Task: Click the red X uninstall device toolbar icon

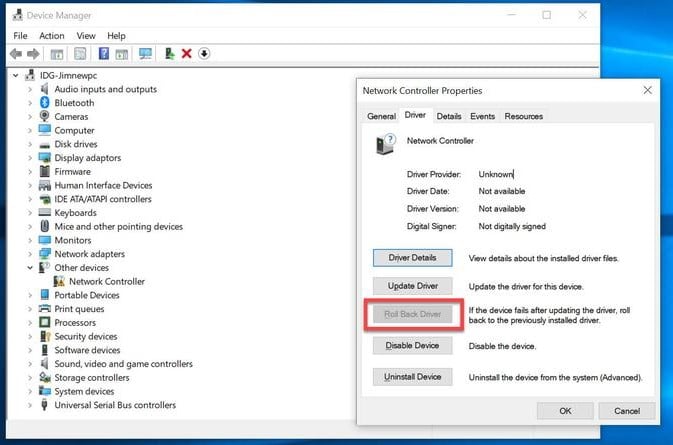Action: pyautogui.click(x=186, y=54)
